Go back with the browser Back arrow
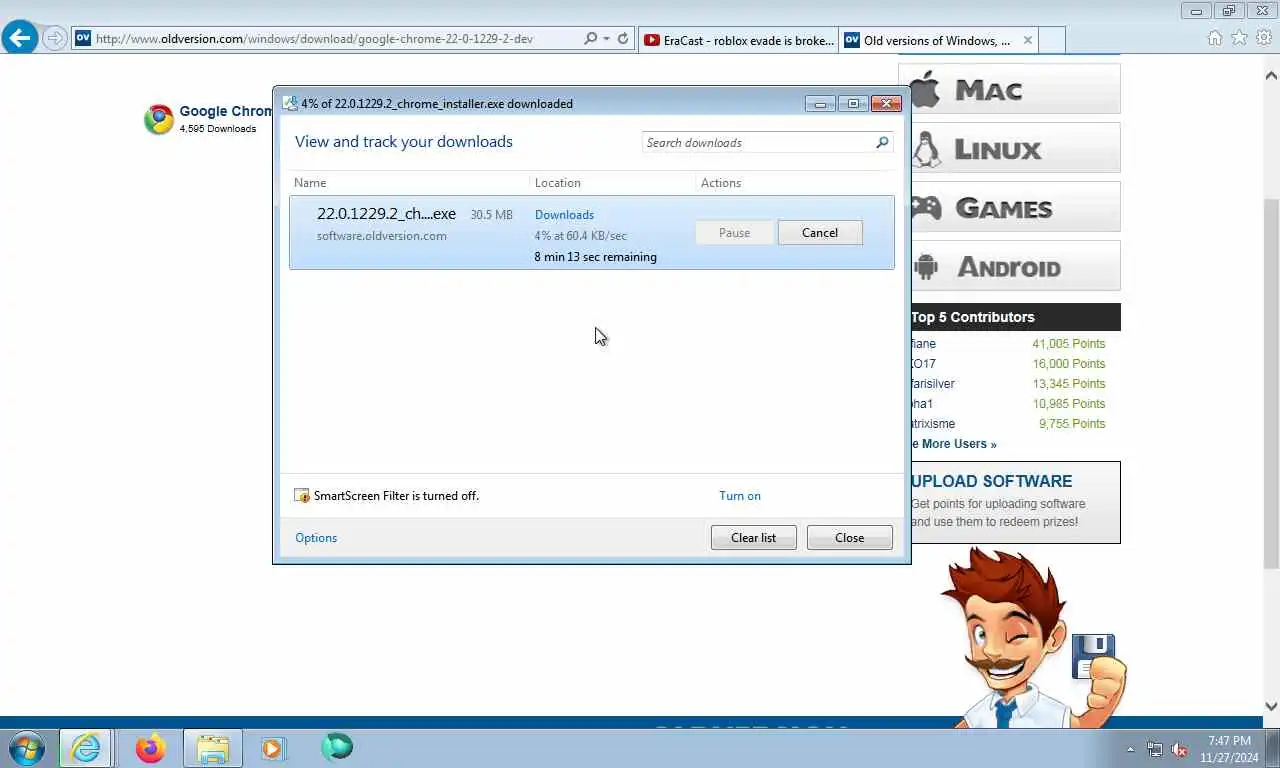1280x768 pixels. [20, 38]
